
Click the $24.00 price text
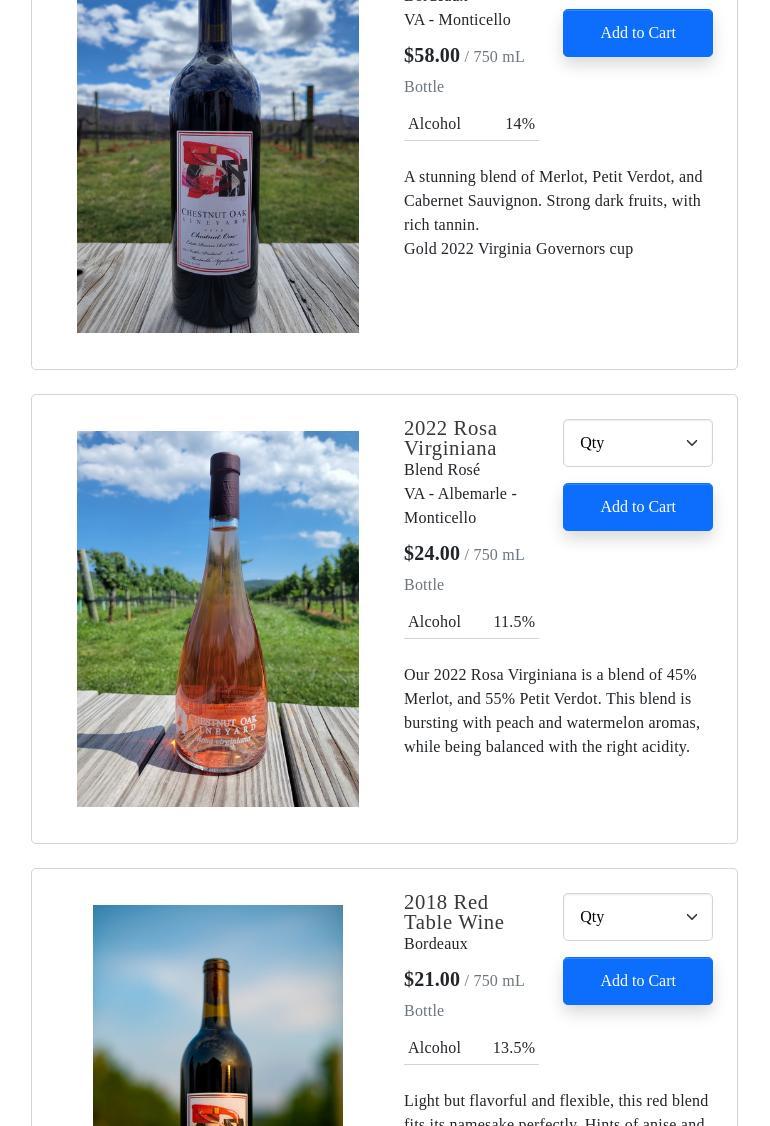432,553
